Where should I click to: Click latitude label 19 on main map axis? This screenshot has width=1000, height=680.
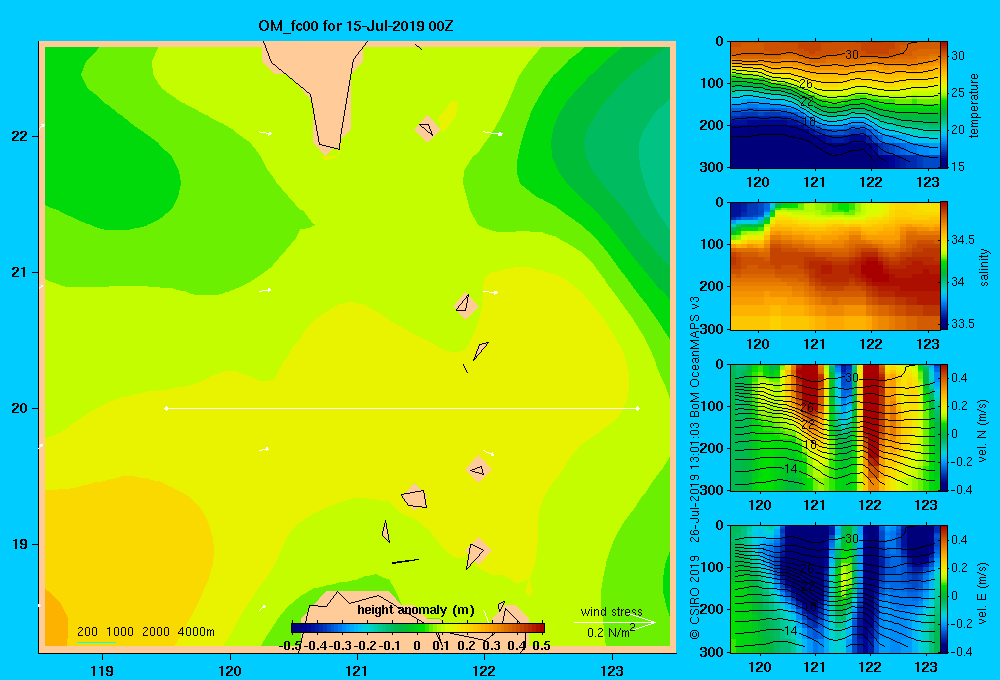(19, 544)
